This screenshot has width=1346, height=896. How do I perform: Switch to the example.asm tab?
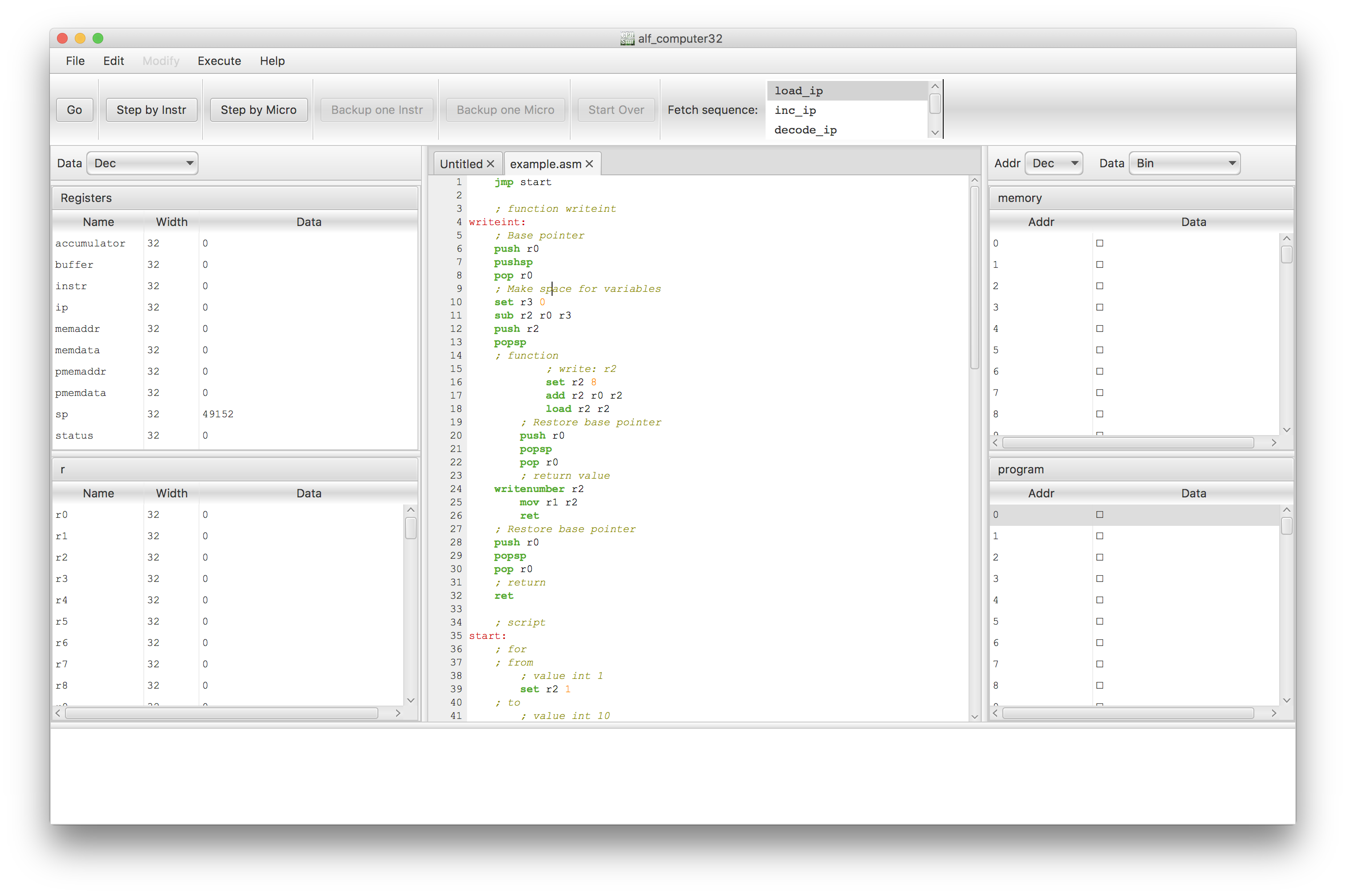tap(545, 164)
